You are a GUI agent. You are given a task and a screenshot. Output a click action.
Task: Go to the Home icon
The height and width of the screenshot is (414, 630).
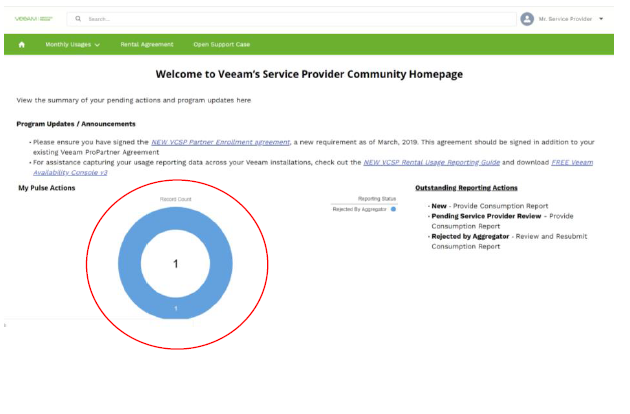click(22, 45)
